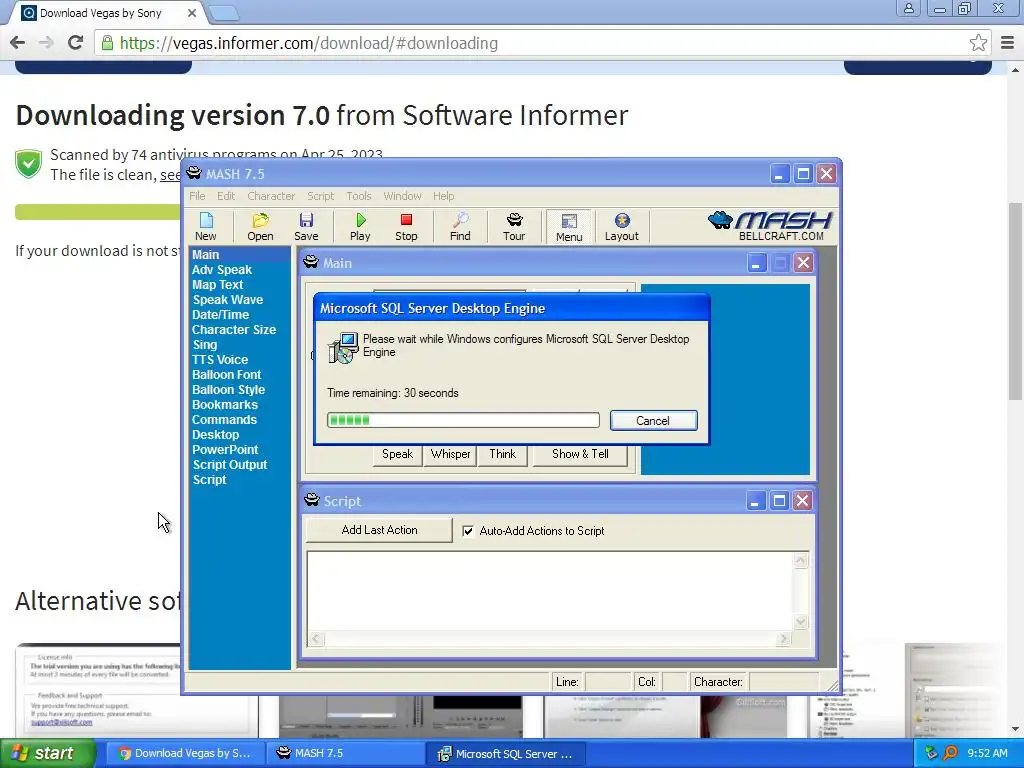Image resolution: width=1024 pixels, height=768 pixels.
Task: Select Script at bottom of sidebar list
Action: coord(210,480)
